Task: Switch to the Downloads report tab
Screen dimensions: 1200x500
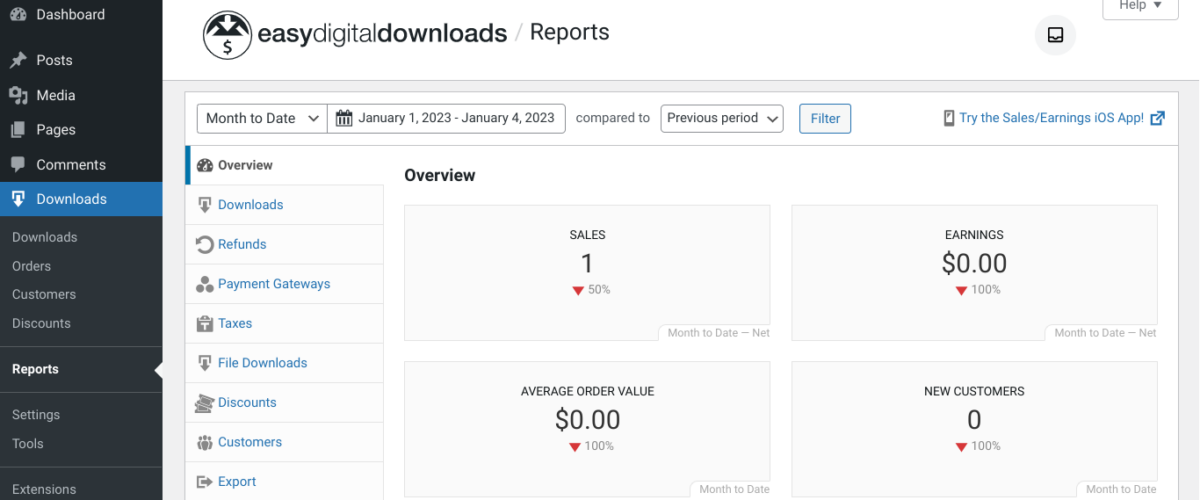Action: coord(285,205)
